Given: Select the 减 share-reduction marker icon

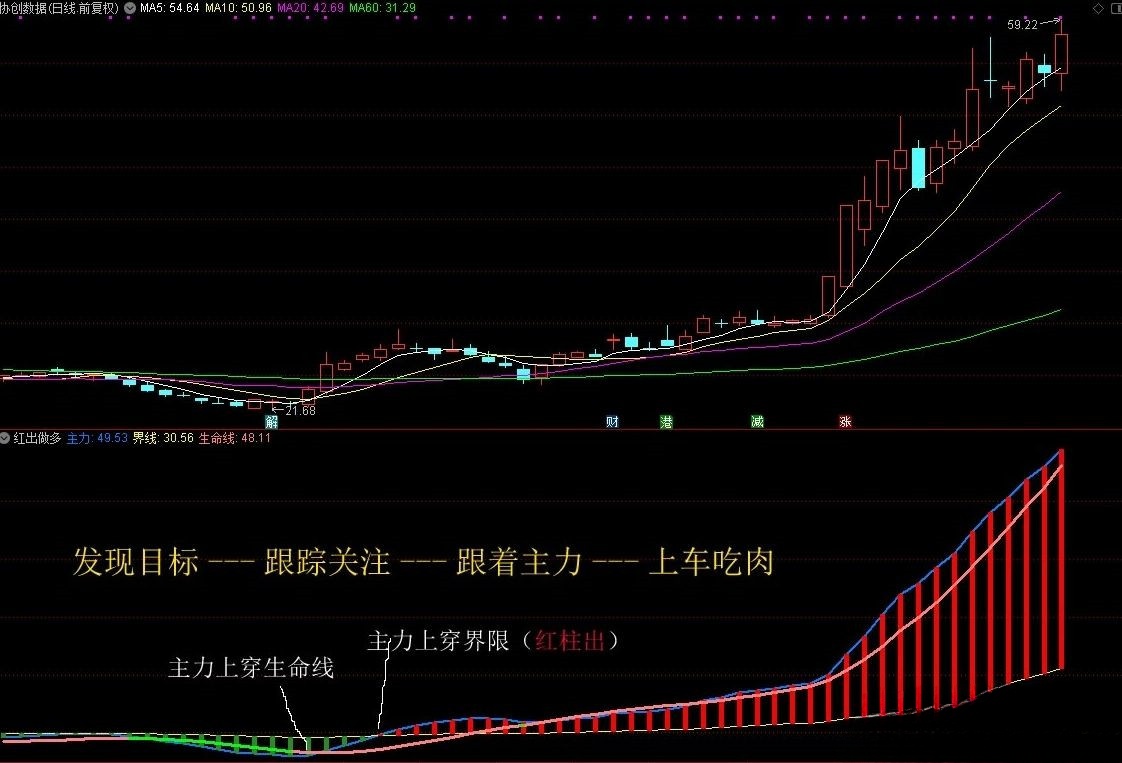Looking at the screenshot, I should pyautogui.click(x=757, y=421).
